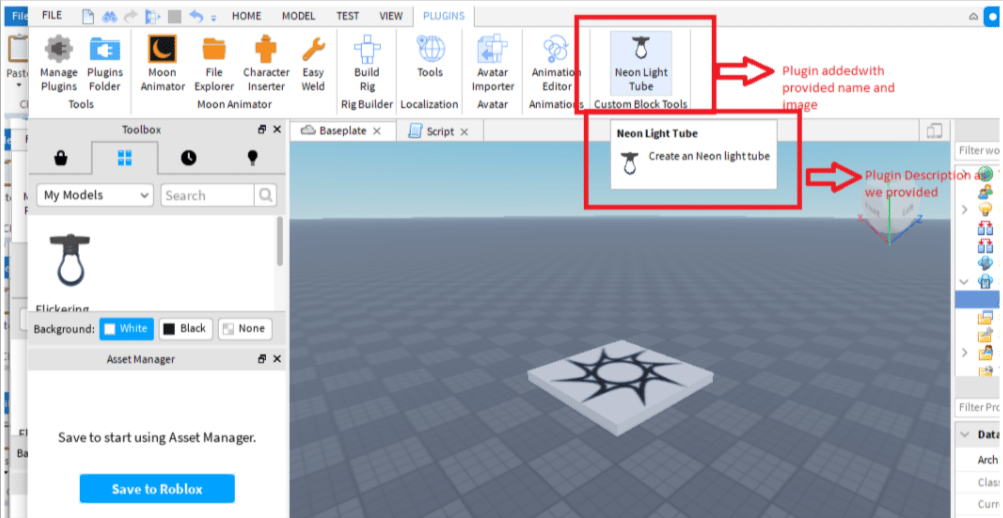Select the Easy Weld plugin
Image resolution: width=1003 pixels, height=518 pixels.
coord(313,64)
